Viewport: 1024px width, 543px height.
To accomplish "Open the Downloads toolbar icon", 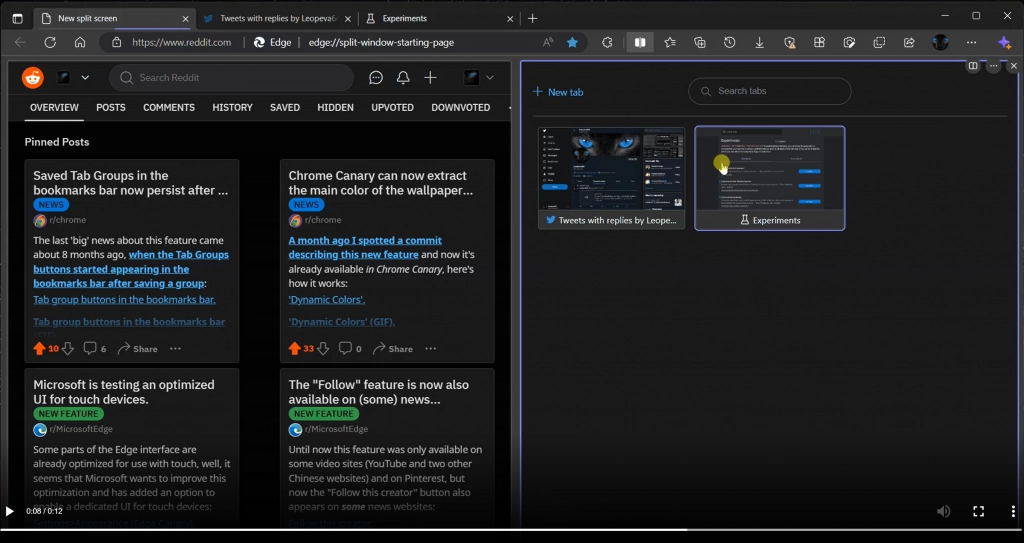I will [760, 42].
